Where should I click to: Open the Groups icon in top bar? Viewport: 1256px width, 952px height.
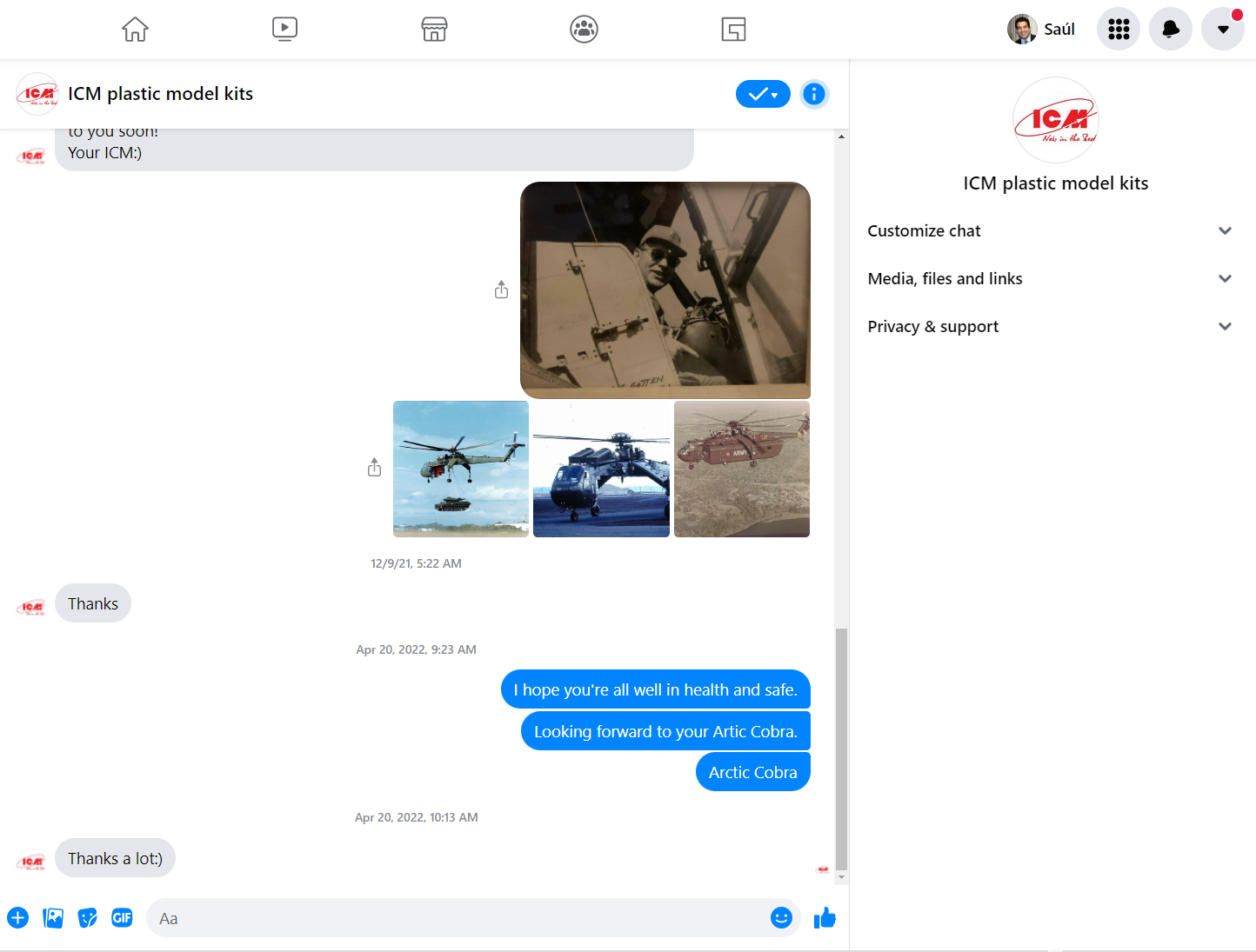pyautogui.click(x=584, y=30)
